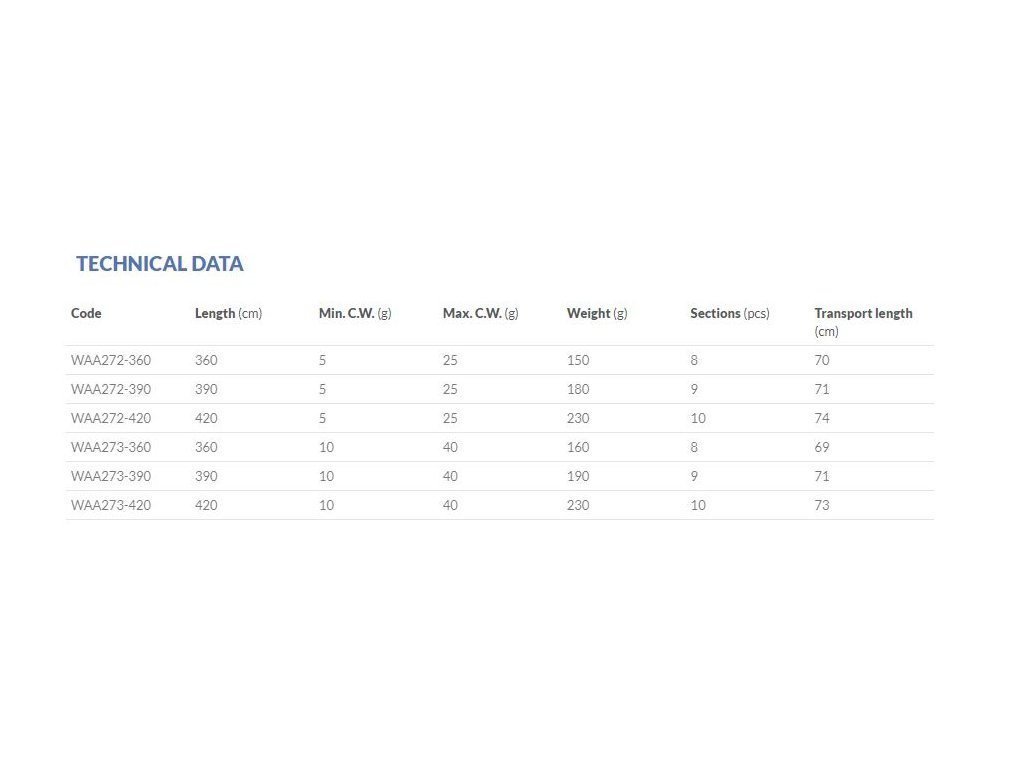
Task: Click the weight value 190
Action: pos(578,476)
